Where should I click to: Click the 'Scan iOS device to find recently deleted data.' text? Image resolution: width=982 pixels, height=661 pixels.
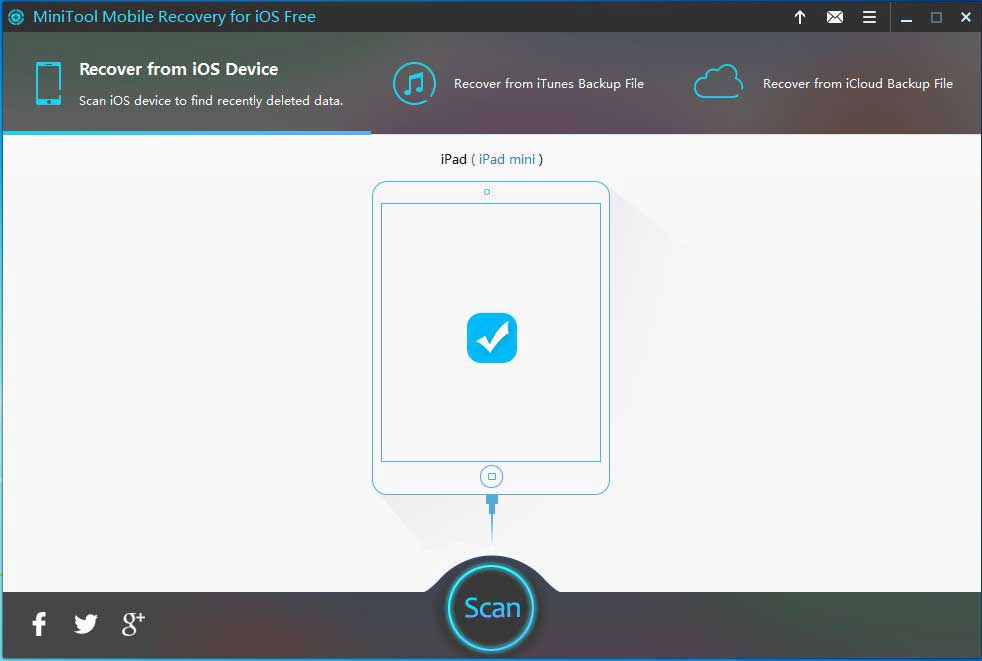[211, 101]
